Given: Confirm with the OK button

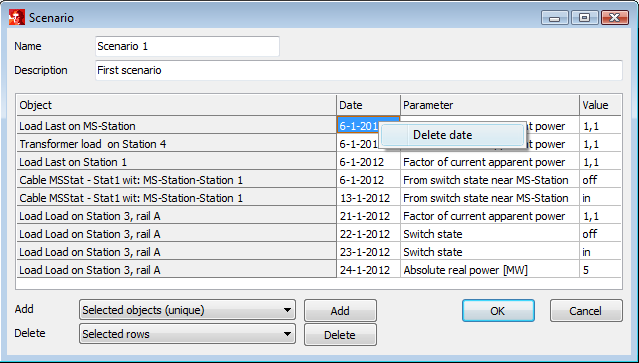Looking at the screenshot, I should (x=498, y=311).
